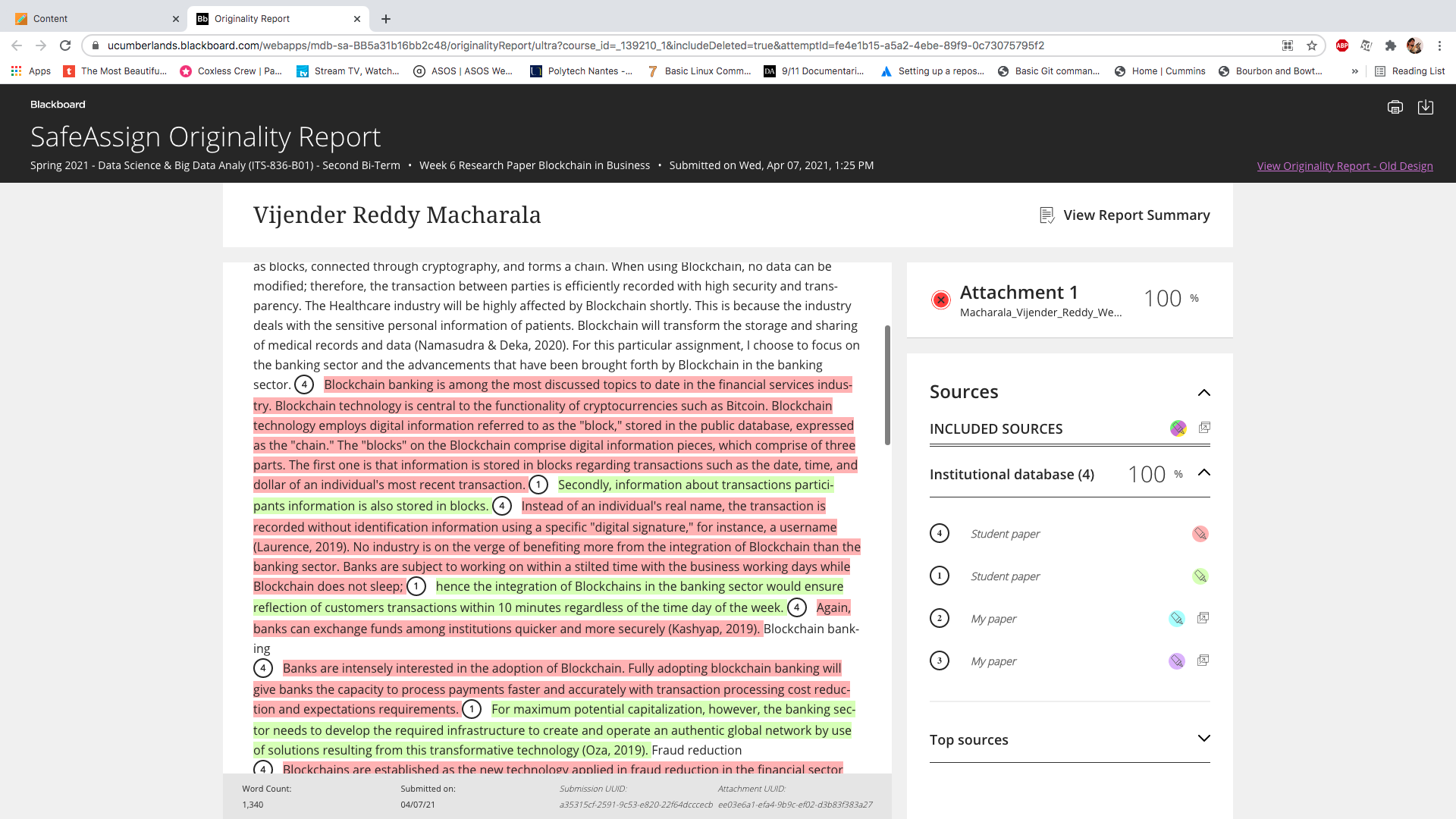Open My paper source 3 in new window
This screenshot has height=819, width=1456.
[1203, 661]
